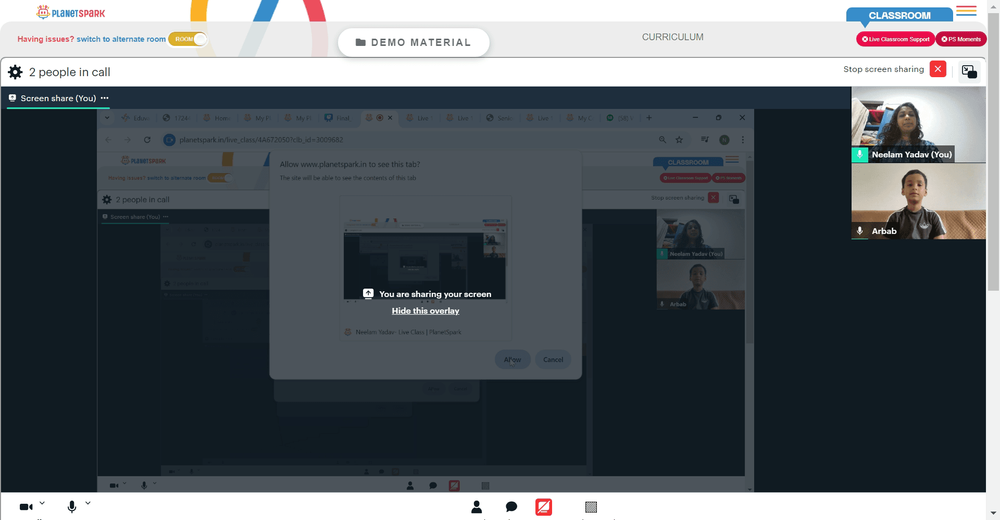Click Cancel in shared screen dialog
Screen dimensions: 1000x520
tap(553, 359)
